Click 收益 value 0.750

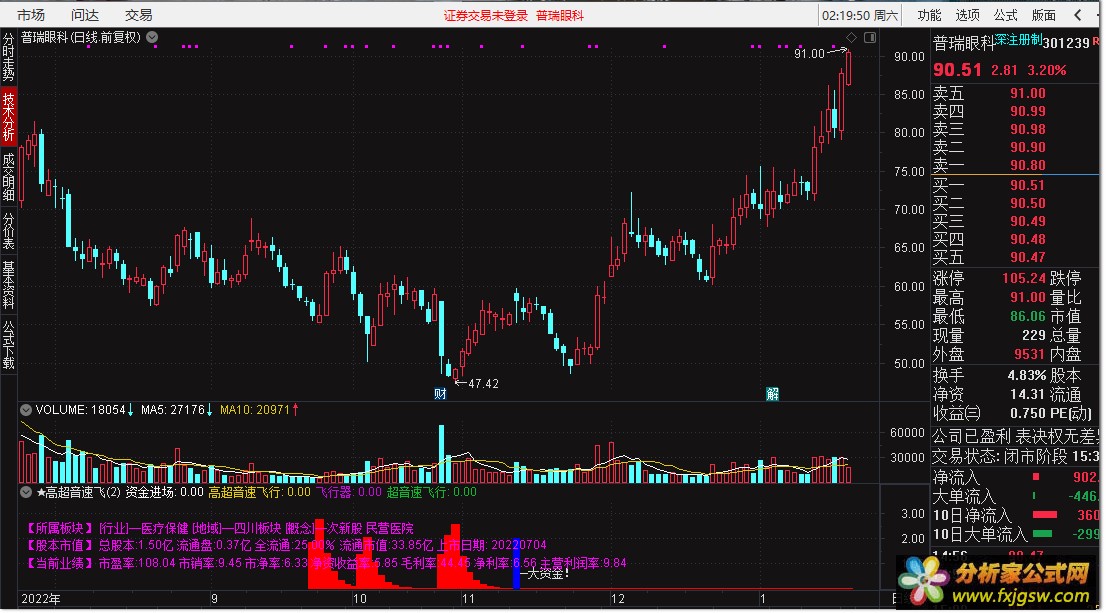[x=1028, y=413]
